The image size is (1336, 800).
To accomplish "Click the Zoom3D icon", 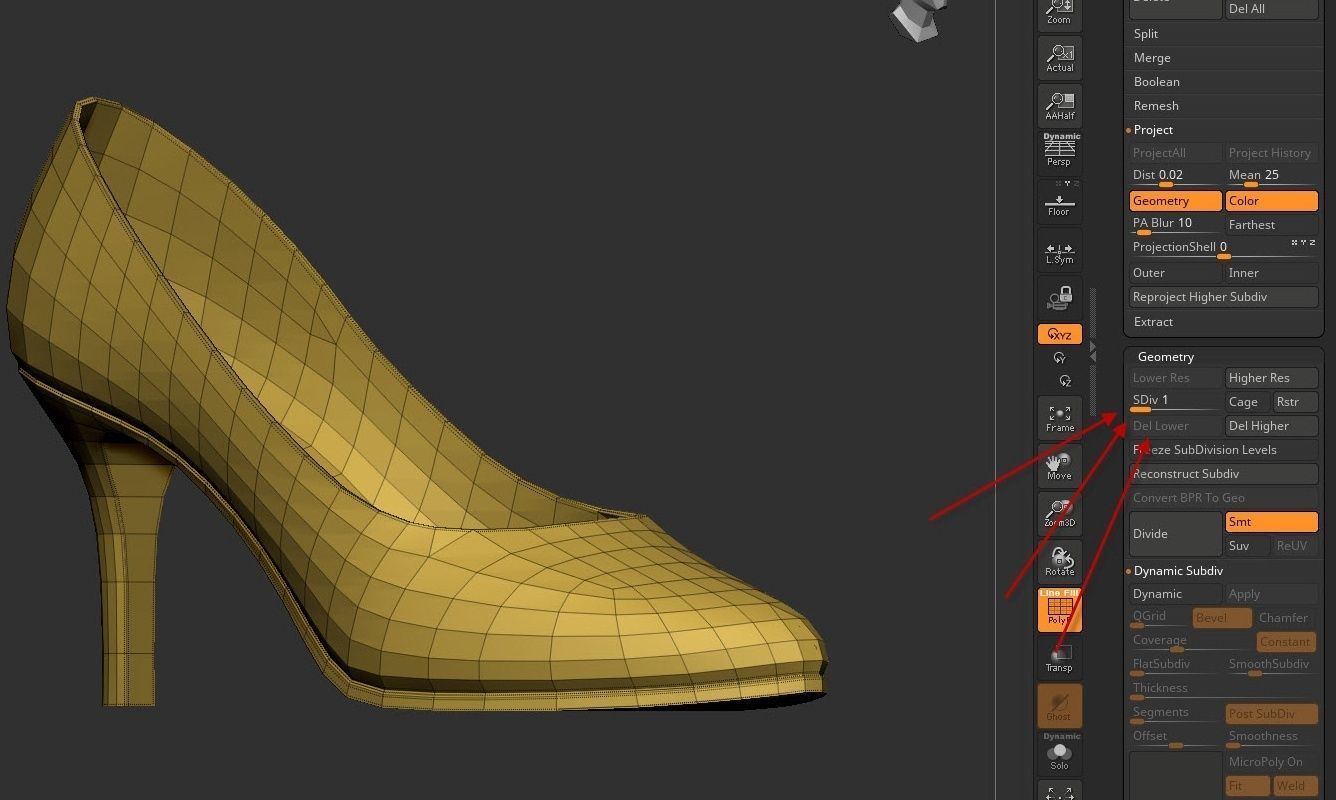I will click(x=1059, y=514).
